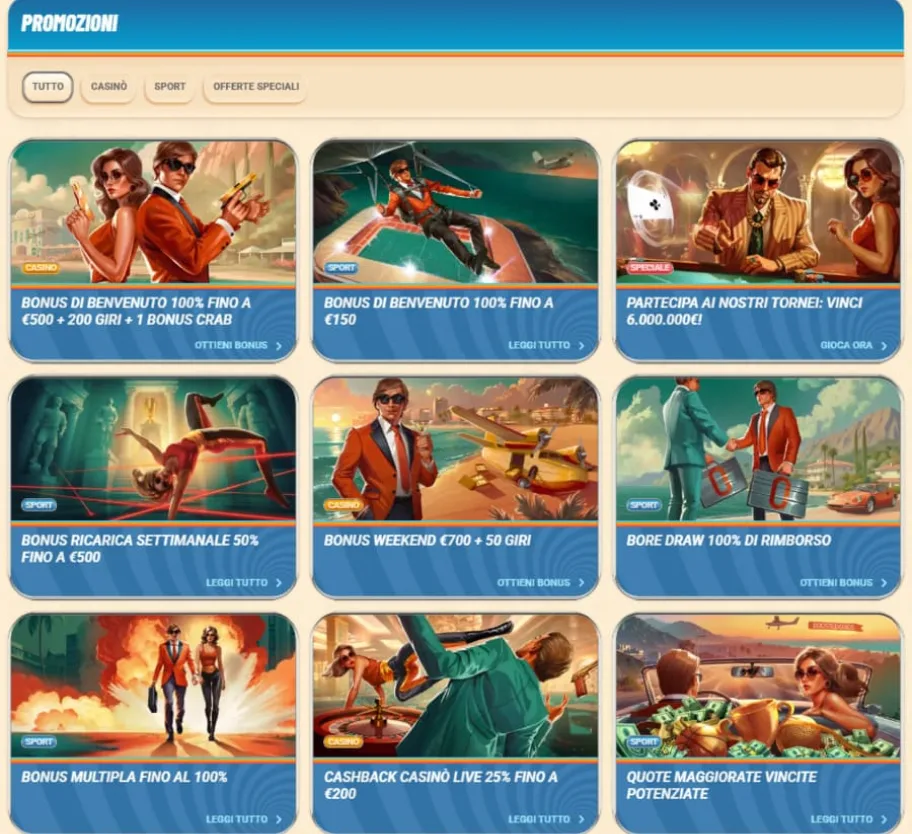Click the arrow beside Ottieni Bonus on Bore Draw
This screenshot has height=834, width=912.
point(884,583)
